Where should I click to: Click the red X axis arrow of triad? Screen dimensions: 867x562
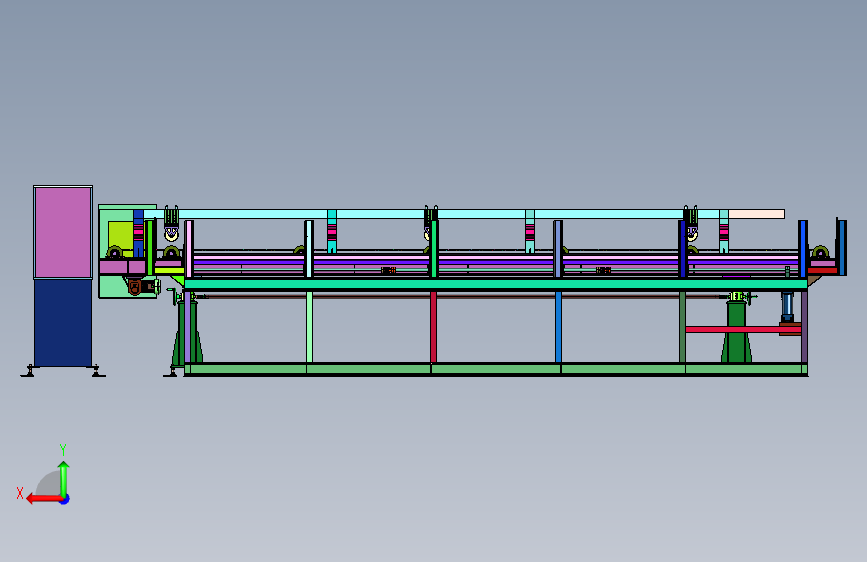tap(43, 499)
